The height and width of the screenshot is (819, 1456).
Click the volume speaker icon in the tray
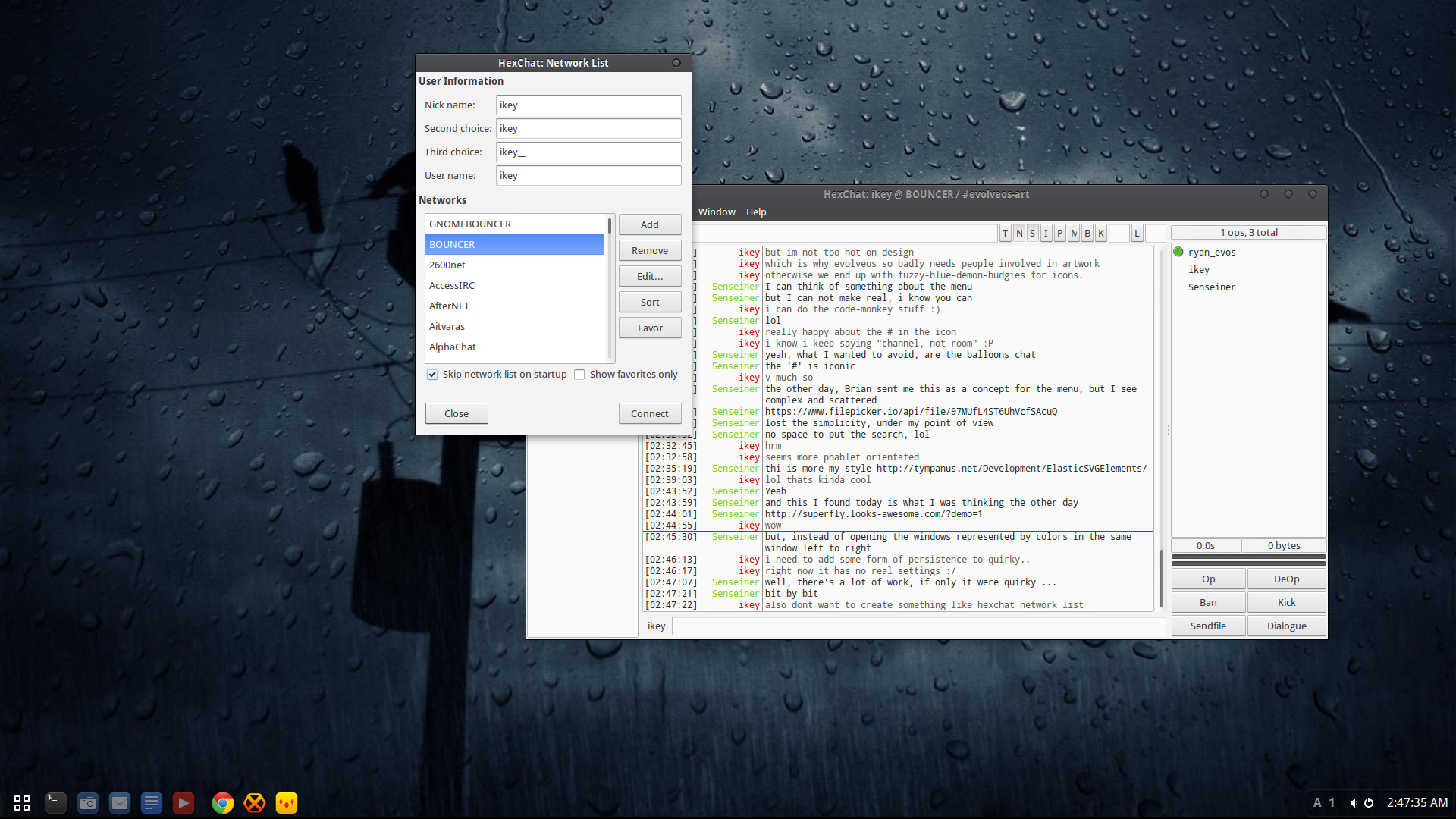pyautogui.click(x=1354, y=802)
